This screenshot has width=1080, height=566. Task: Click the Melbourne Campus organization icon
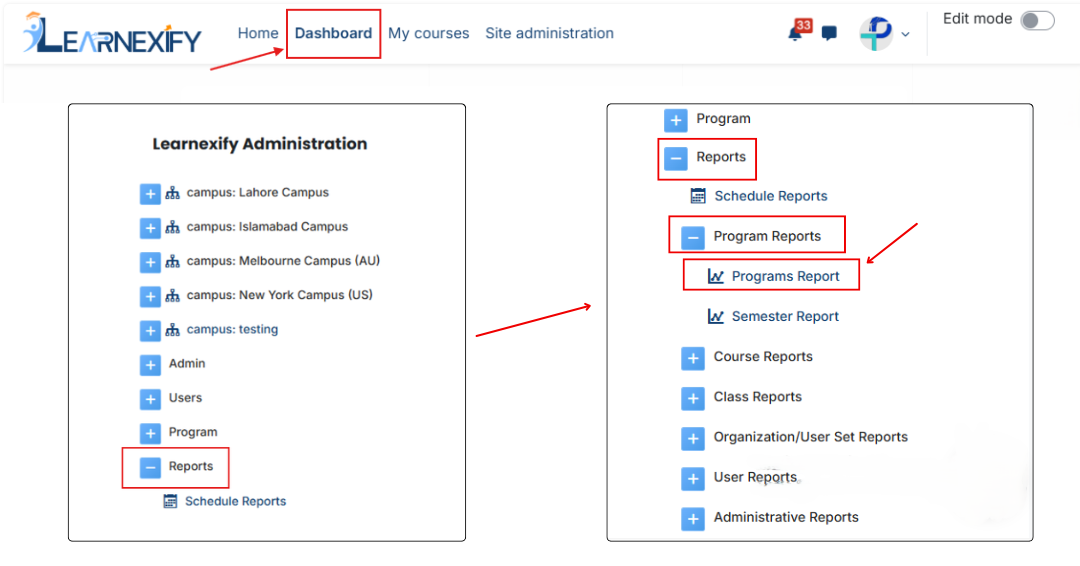172,262
